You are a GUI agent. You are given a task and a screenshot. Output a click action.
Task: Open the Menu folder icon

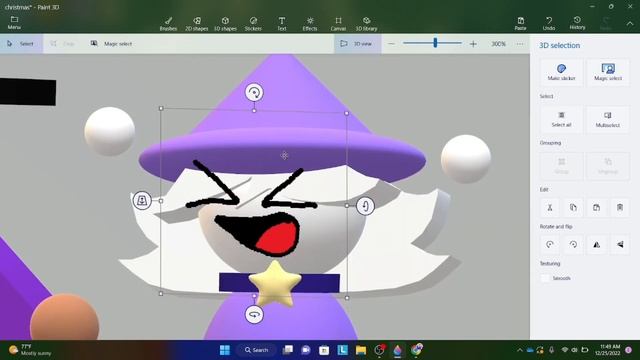coord(14,22)
